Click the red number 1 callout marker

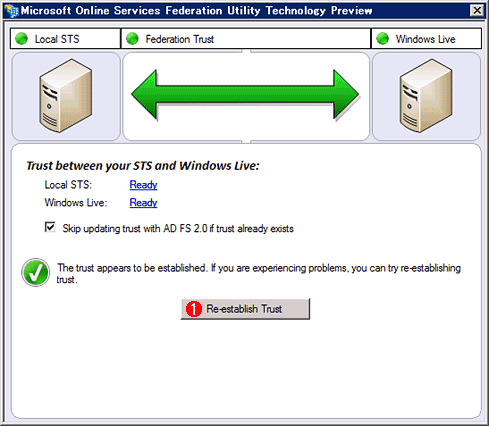click(194, 309)
